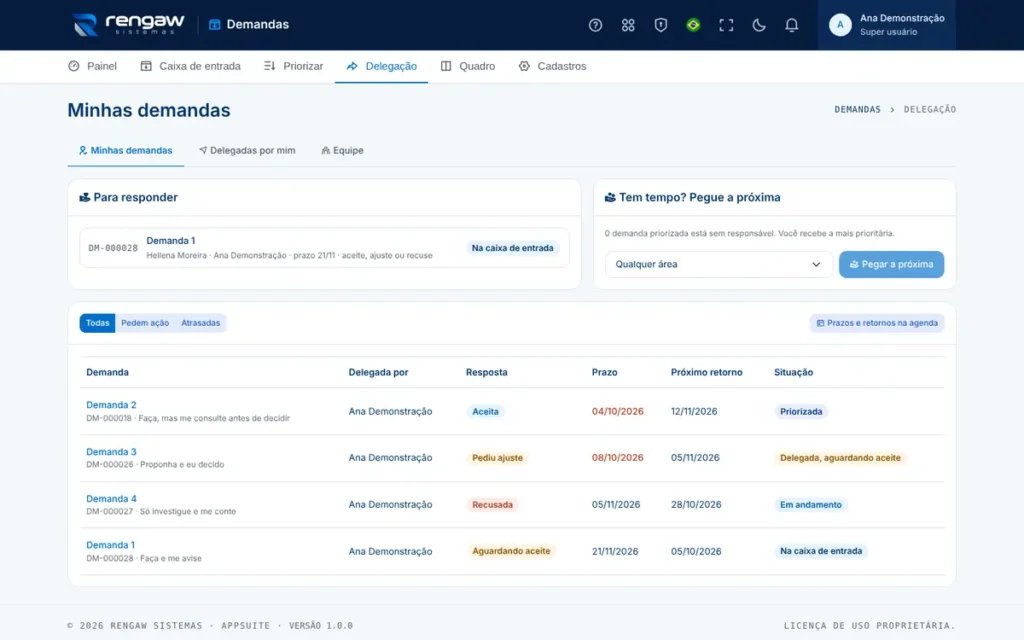Click the user avatar circle
1024x640 pixels.
click(840, 25)
